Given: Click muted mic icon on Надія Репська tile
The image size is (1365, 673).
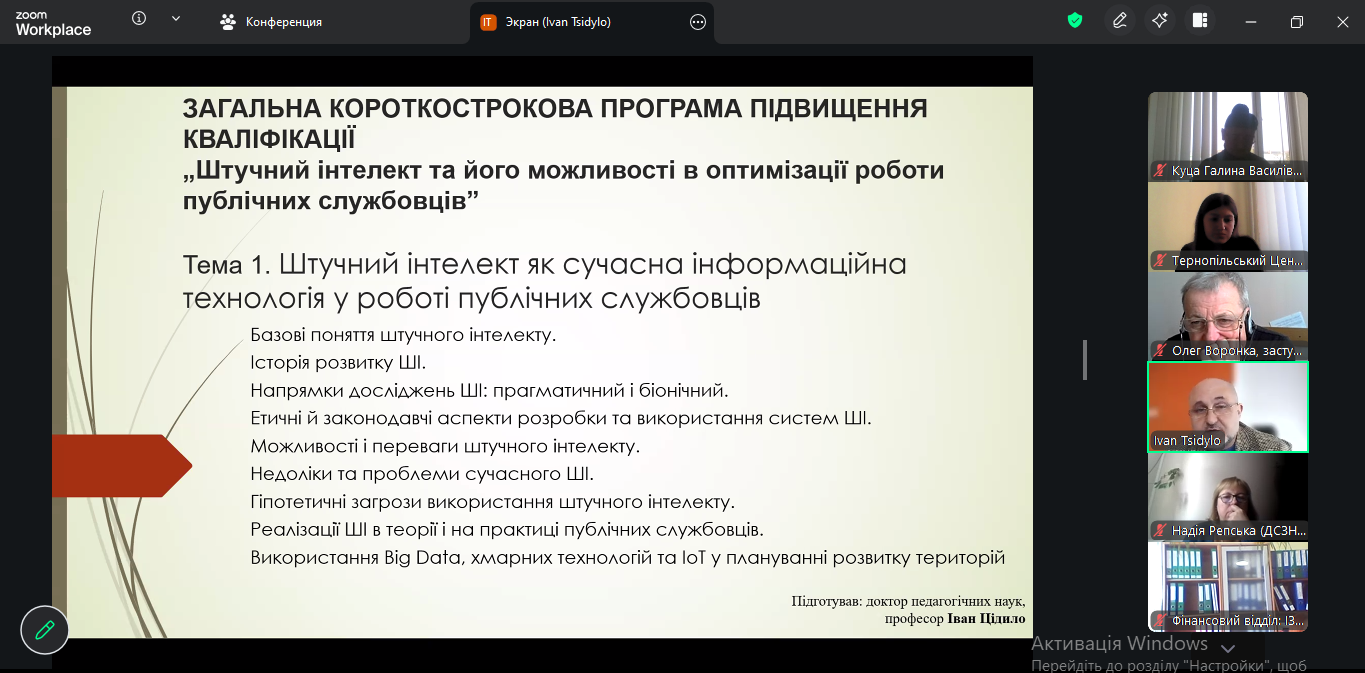Looking at the screenshot, I should pos(1161,531).
